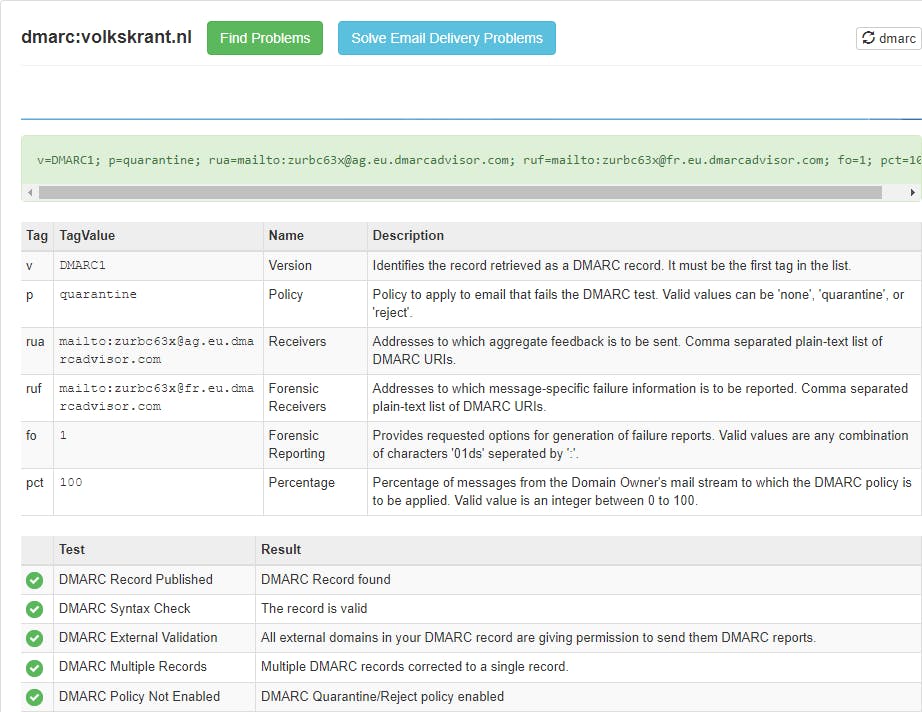The height and width of the screenshot is (712, 922).
Task: Click green check beside DMARC External Validation
Action: [x=35, y=638]
